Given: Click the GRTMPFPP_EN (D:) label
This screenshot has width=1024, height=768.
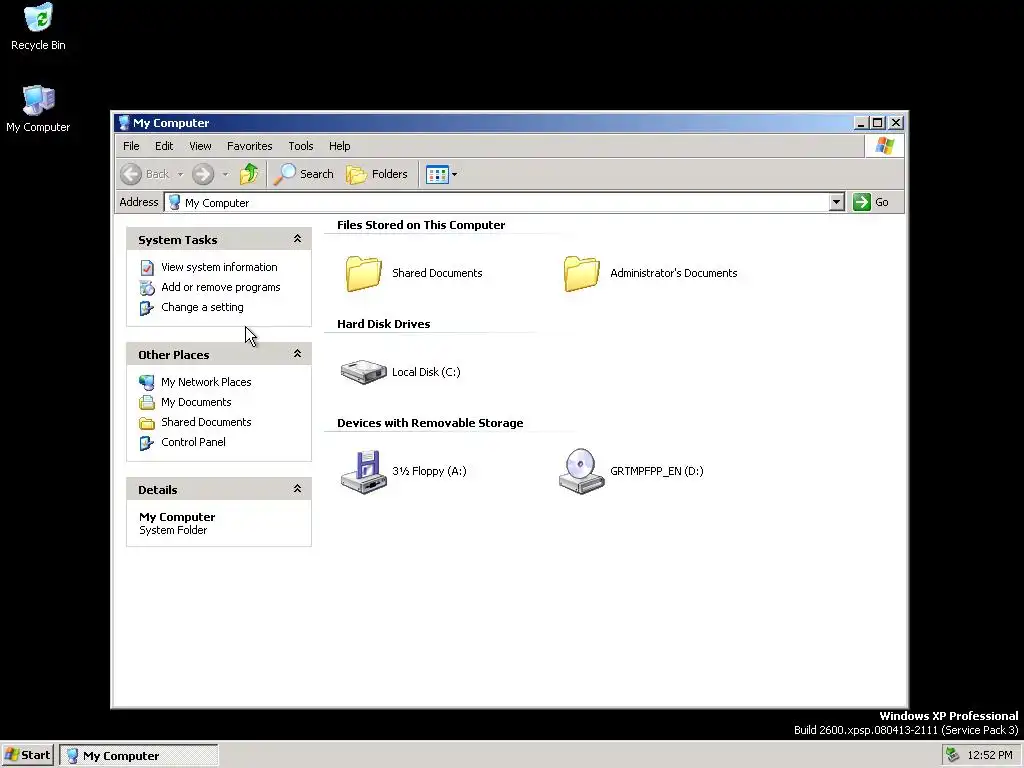Looking at the screenshot, I should (656, 472).
